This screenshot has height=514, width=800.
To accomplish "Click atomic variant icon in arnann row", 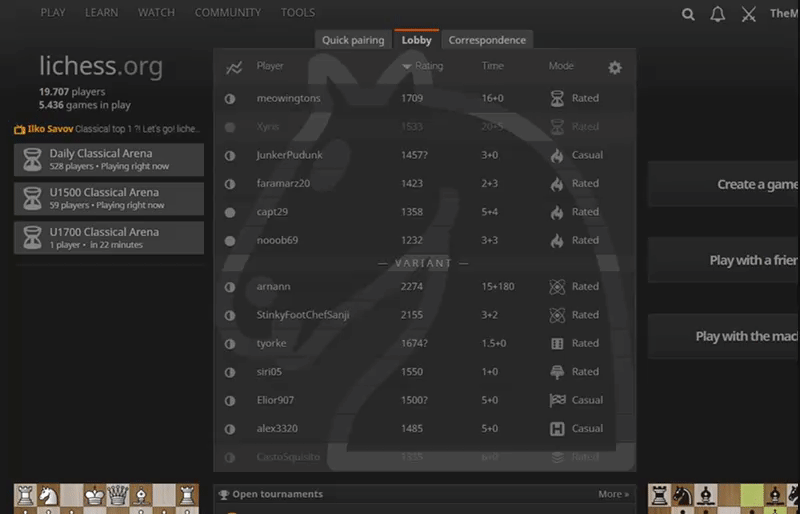I will tap(557, 287).
